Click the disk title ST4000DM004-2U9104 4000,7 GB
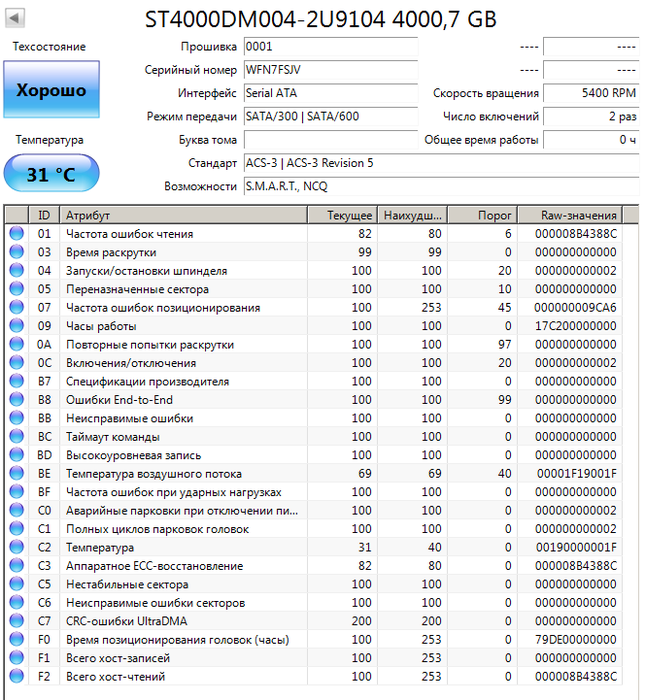 coord(321,19)
